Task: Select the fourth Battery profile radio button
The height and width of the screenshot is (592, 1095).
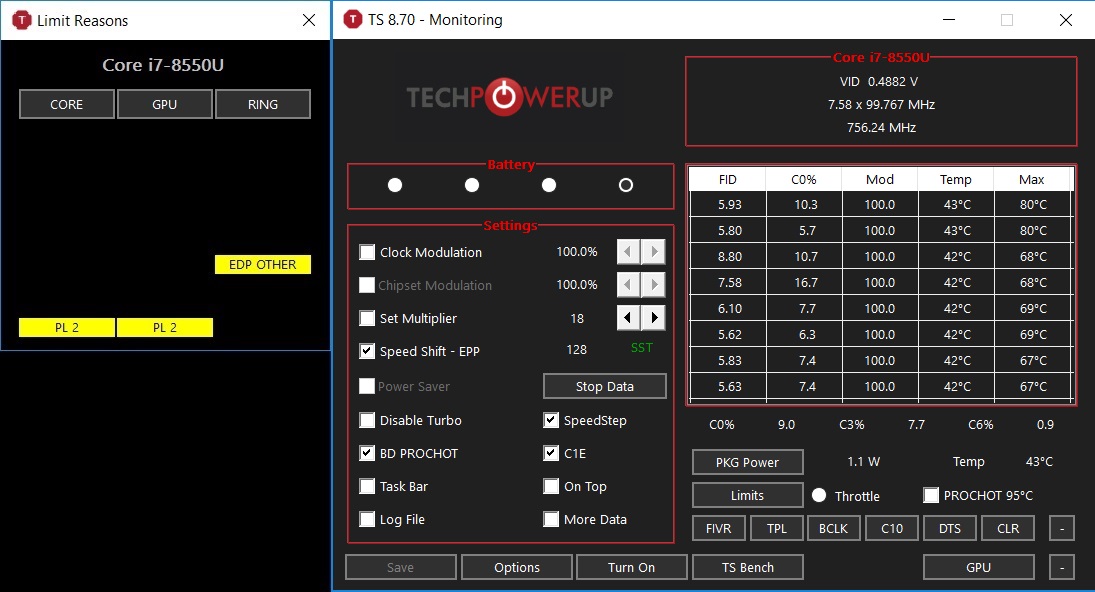Action: [626, 185]
